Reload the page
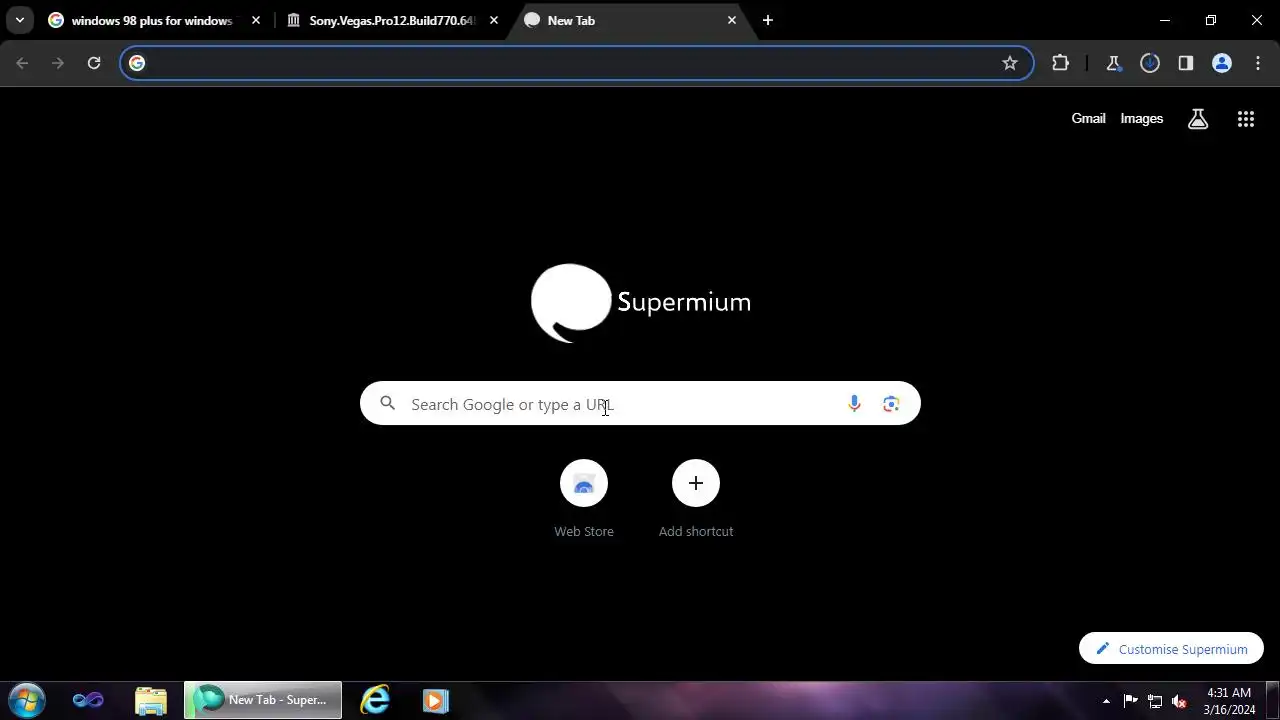 [94, 63]
